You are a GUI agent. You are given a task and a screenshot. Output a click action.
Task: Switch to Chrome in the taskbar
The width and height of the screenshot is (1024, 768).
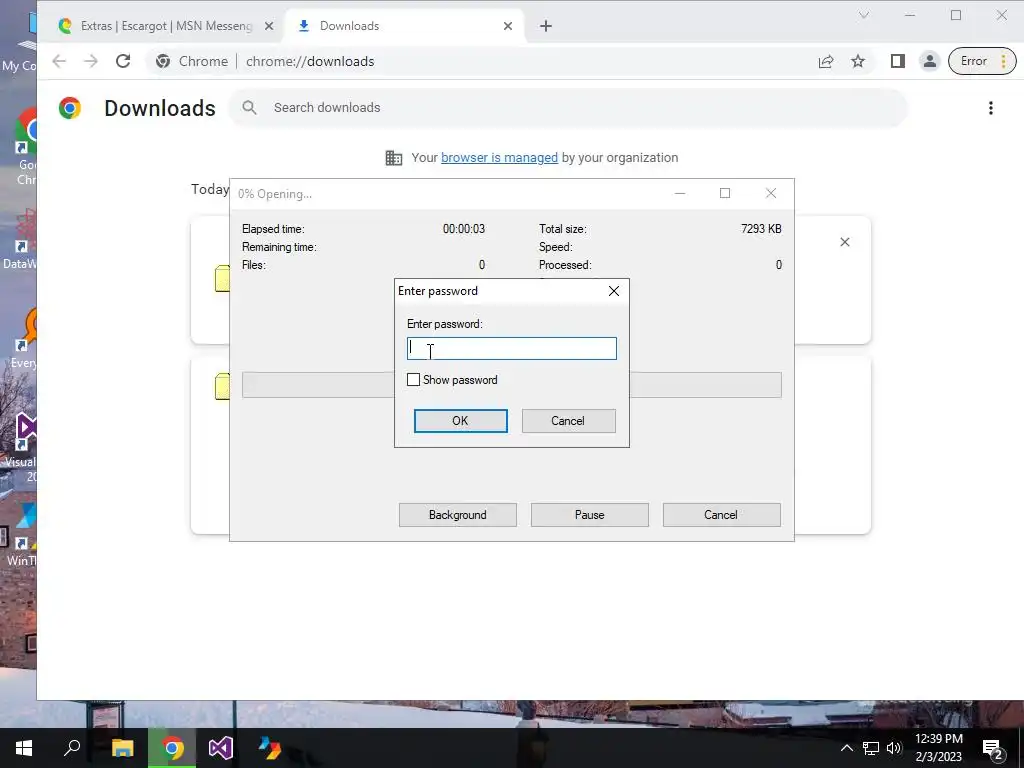coord(172,748)
